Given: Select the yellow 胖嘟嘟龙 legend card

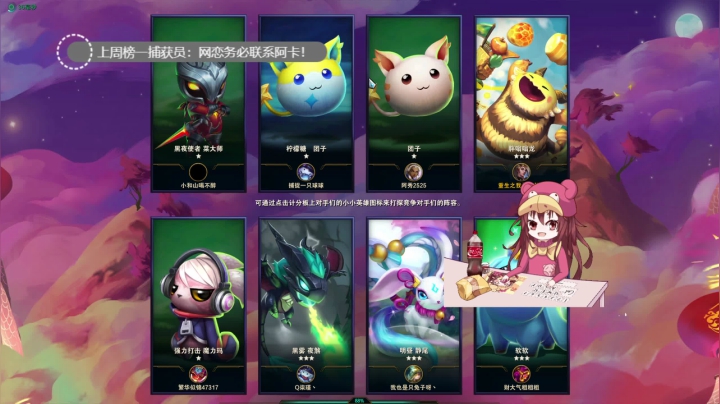Looking at the screenshot, I should (x=522, y=104).
